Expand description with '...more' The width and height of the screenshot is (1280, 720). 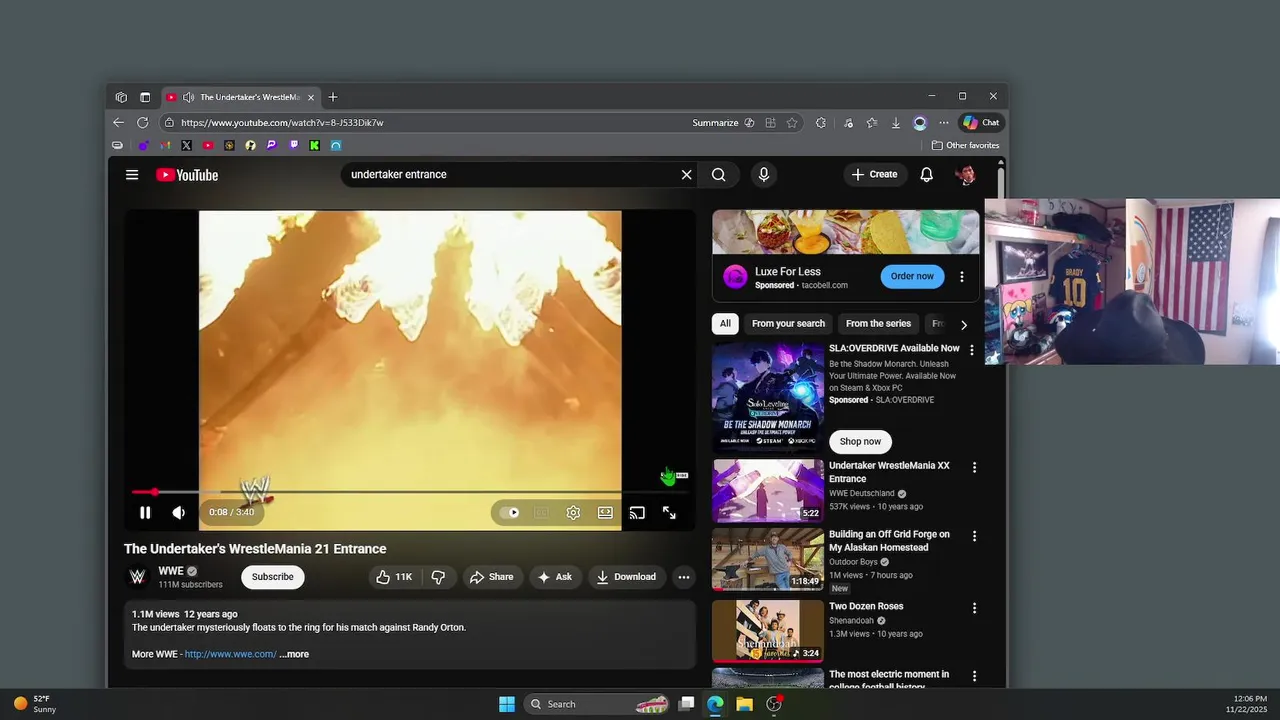point(294,654)
